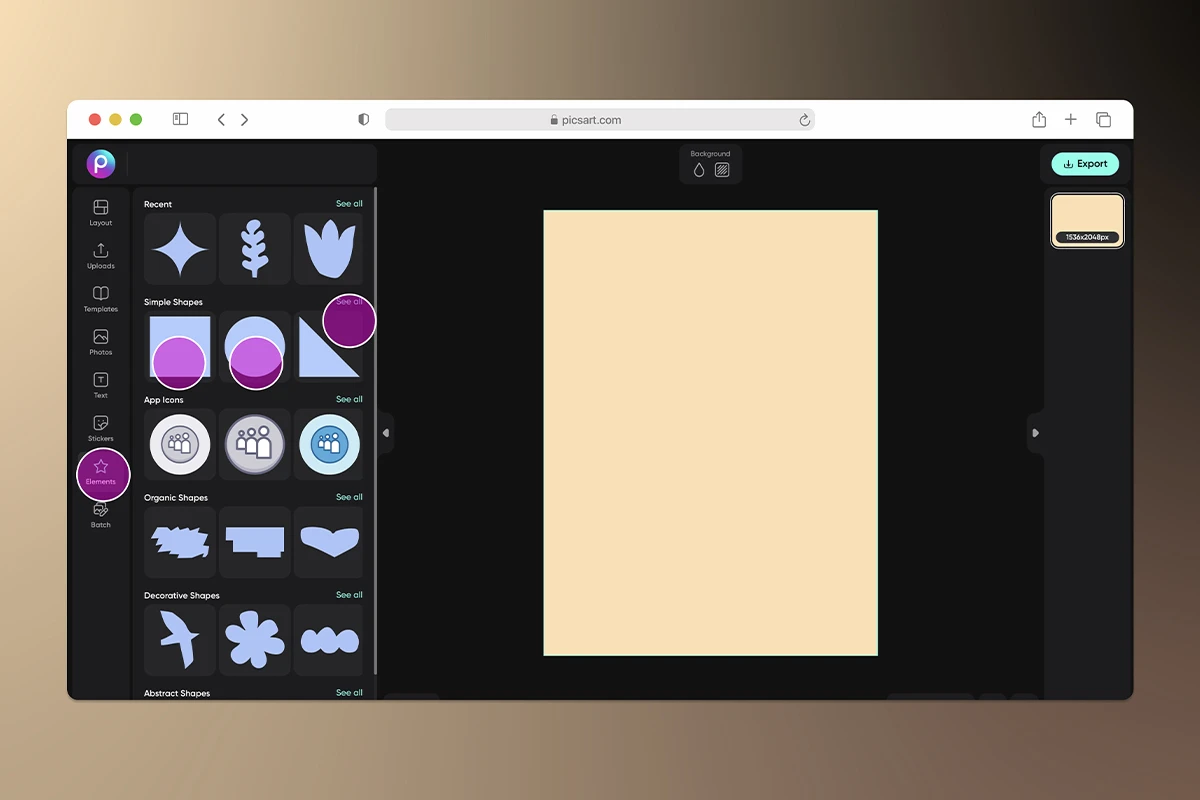Viewport: 1200px width, 800px height.
Task: Select the Text tool
Action: (x=100, y=385)
